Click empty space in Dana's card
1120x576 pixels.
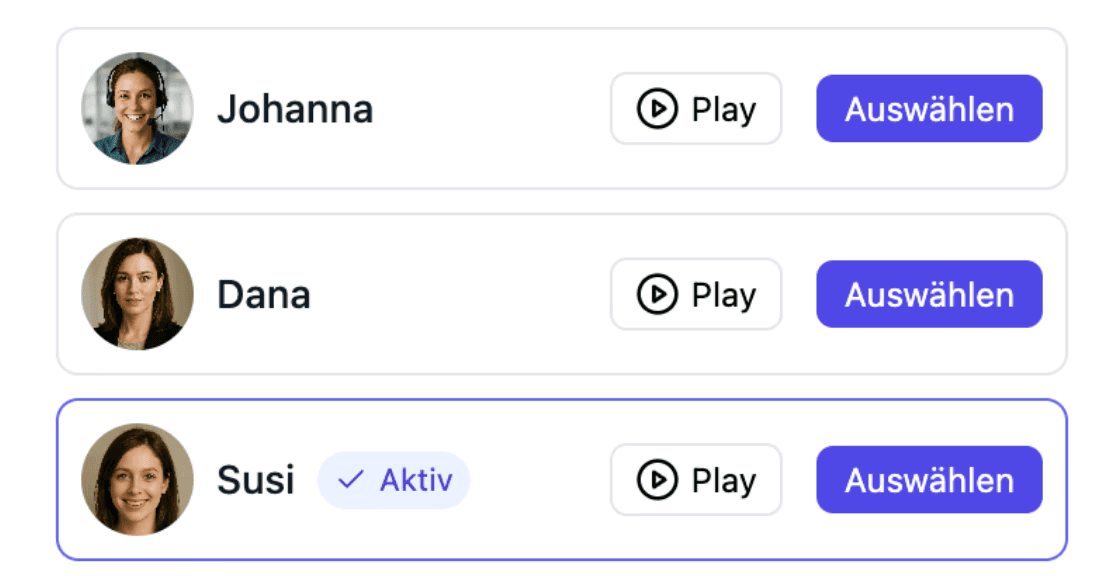(460, 295)
